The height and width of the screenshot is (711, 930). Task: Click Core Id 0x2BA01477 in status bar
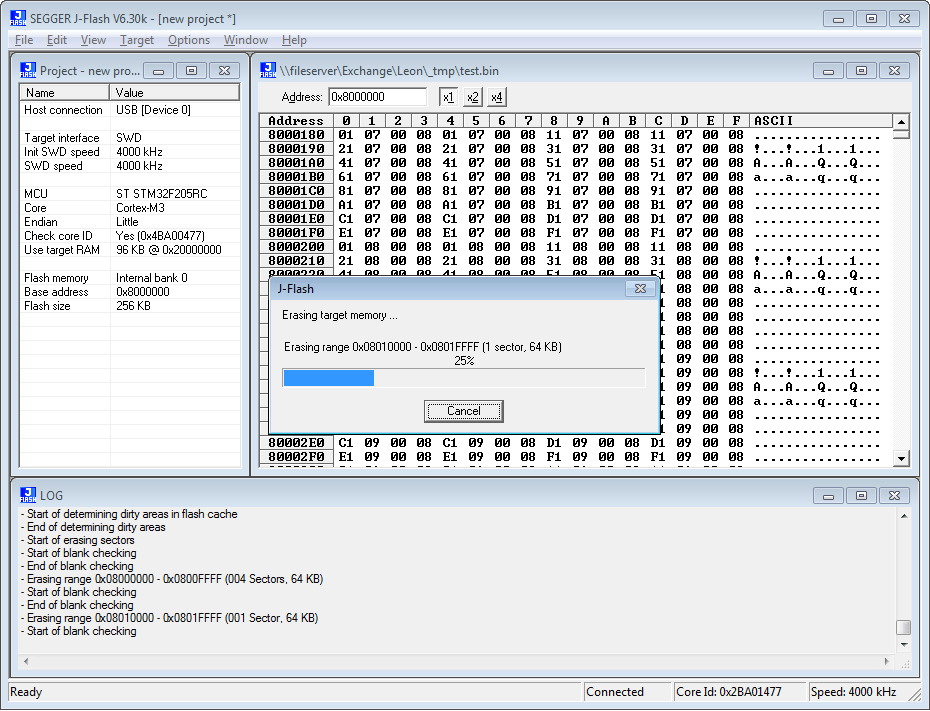pos(740,691)
